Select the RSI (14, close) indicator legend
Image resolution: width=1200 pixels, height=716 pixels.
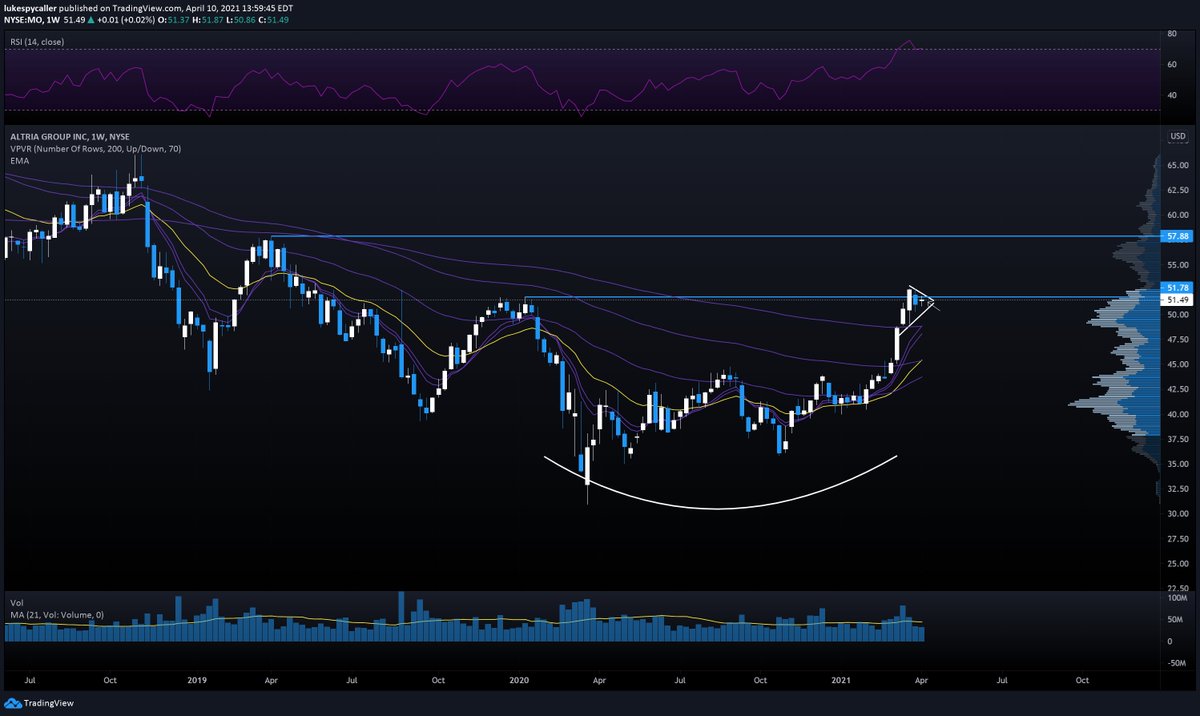[x=37, y=41]
